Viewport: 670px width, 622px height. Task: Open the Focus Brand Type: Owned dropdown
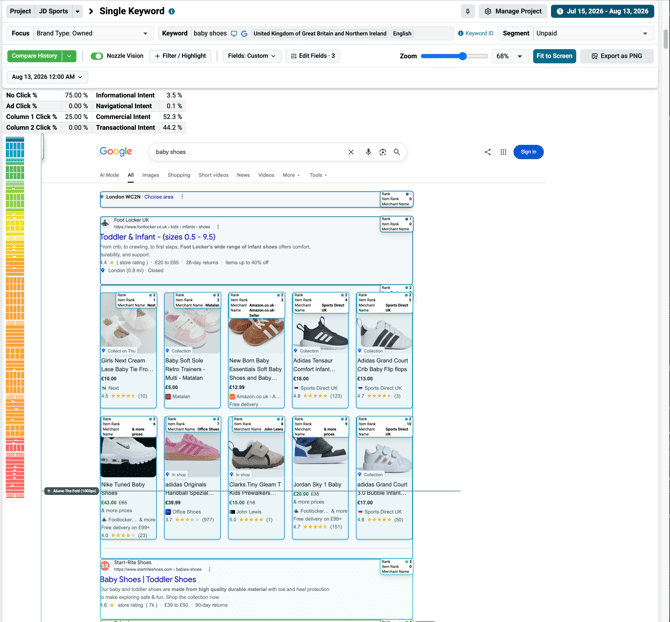(x=92, y=33)
